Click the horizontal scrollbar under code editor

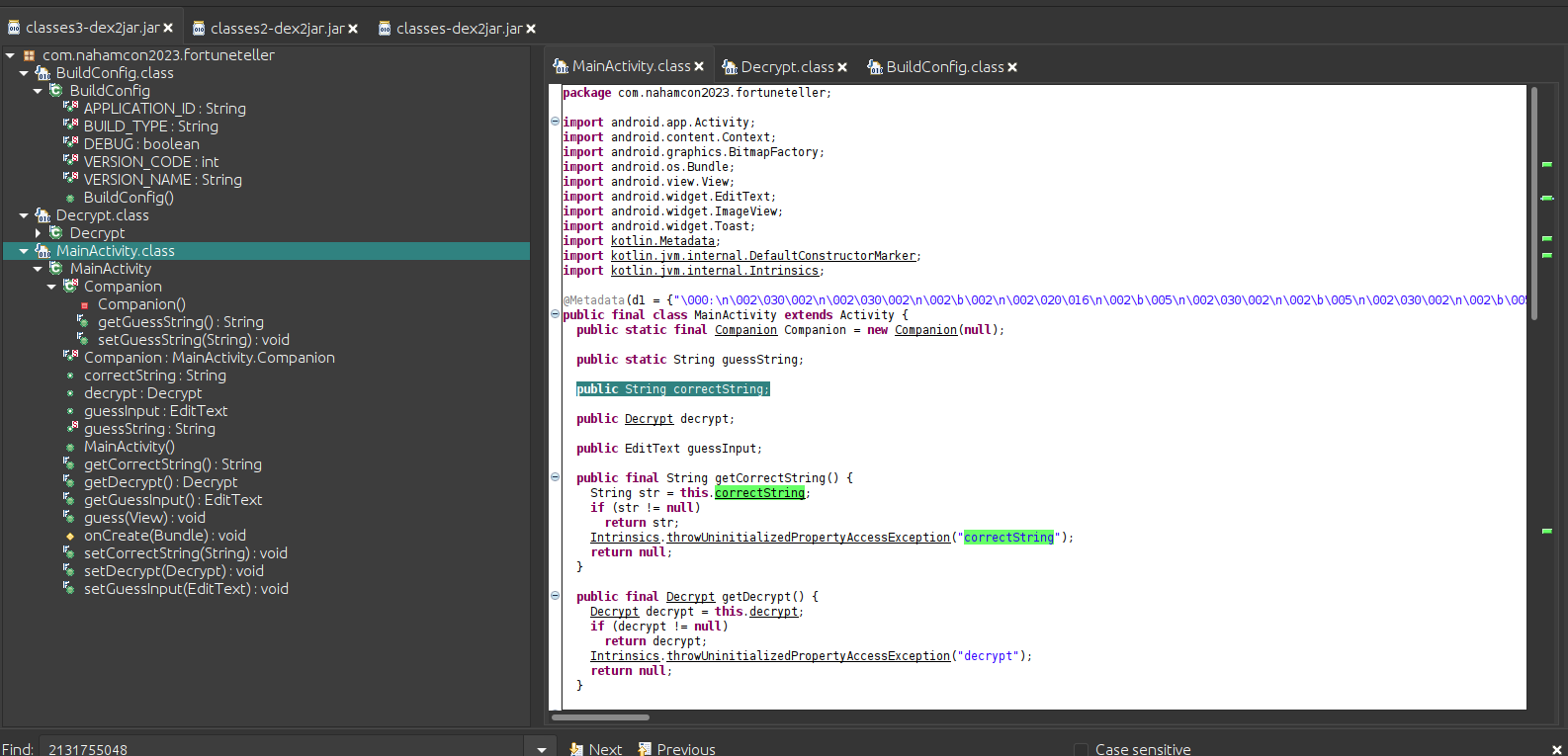pos(600,717)
